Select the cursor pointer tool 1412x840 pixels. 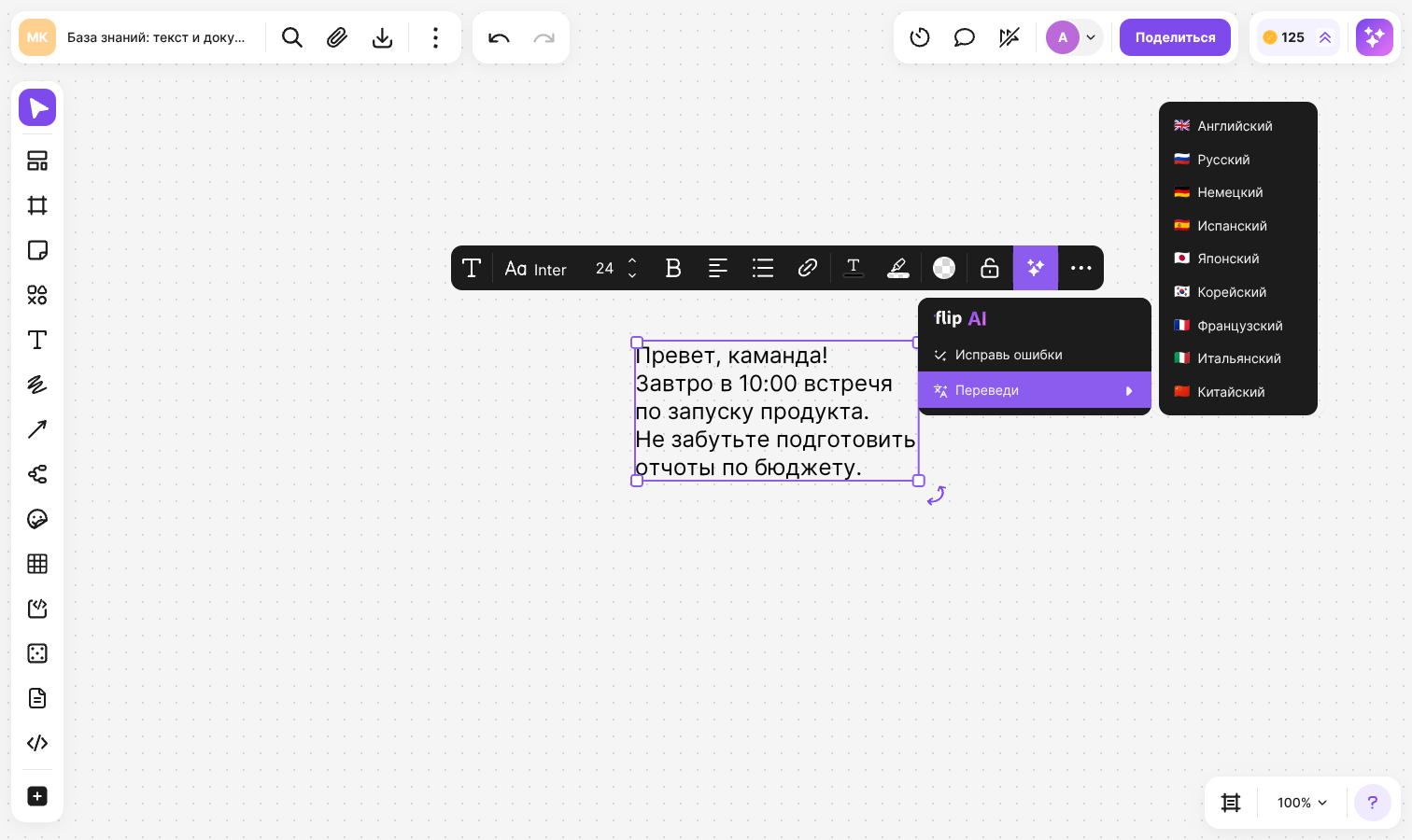click(37, 107)
